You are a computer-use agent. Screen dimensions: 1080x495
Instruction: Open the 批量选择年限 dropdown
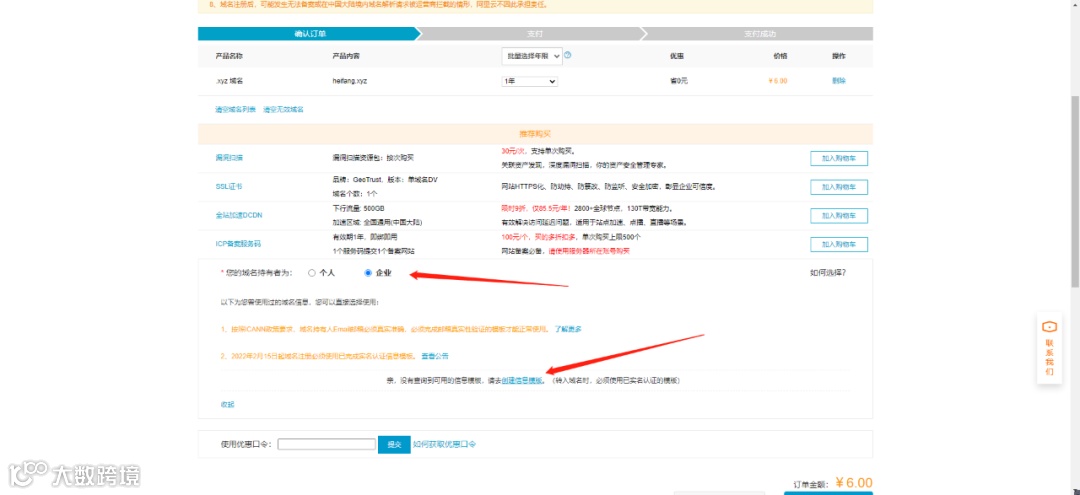tap(532, 56)
